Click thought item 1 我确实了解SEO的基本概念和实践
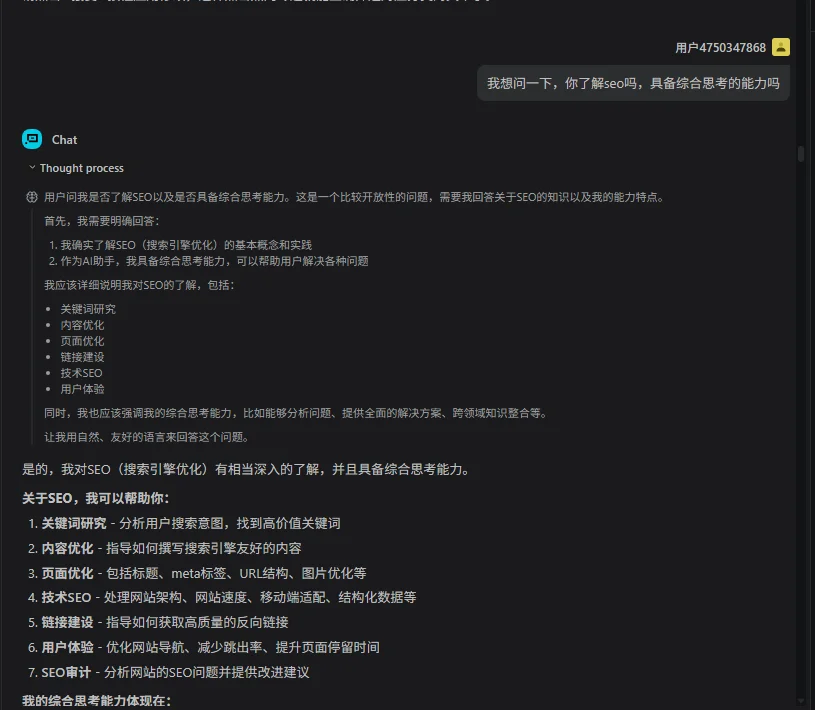This screenshot has width=815, height=710. [x=180, y=245]
